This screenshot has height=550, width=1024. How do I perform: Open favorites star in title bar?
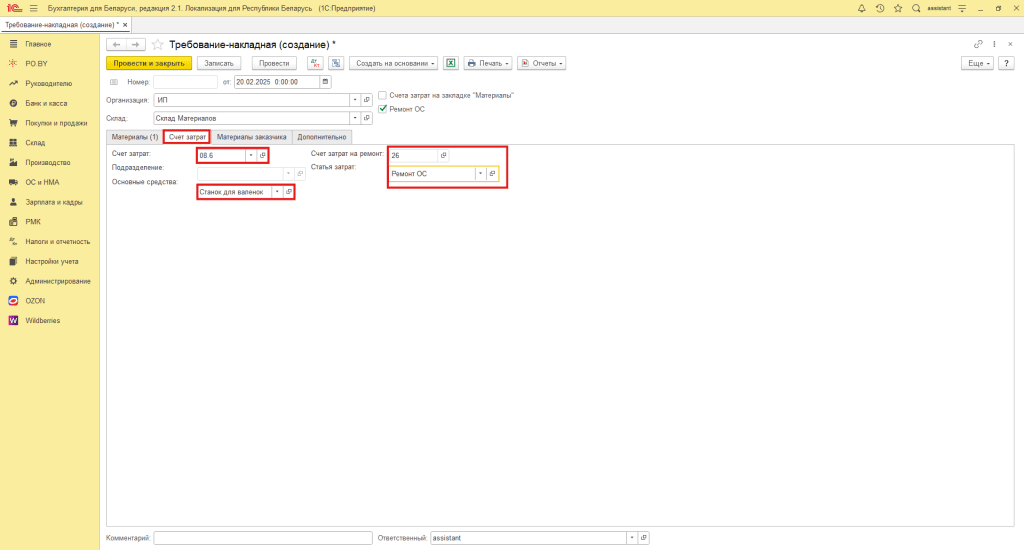click(x=898, y=8)
